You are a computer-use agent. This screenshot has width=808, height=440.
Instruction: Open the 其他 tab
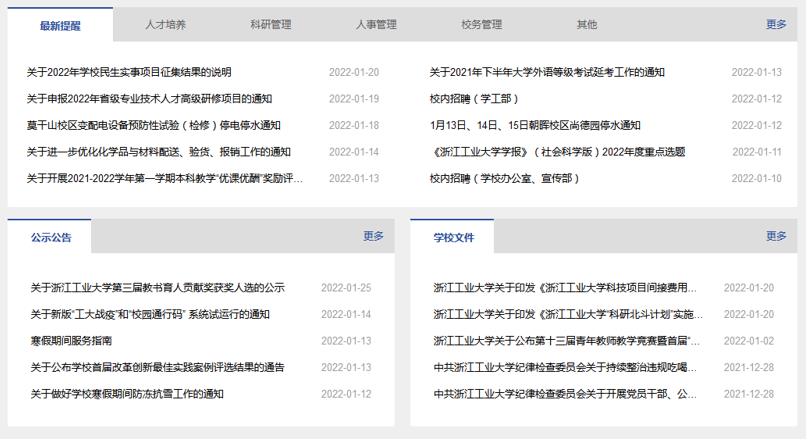tap(586, 25)
